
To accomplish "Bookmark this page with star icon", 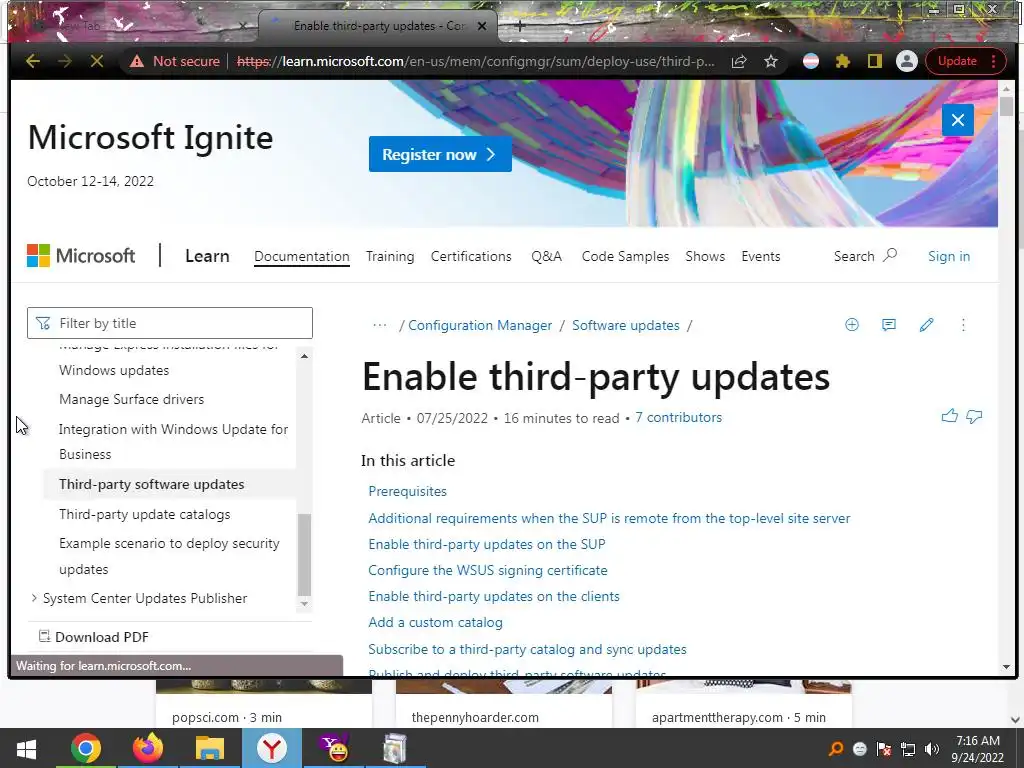I will 771,61.
